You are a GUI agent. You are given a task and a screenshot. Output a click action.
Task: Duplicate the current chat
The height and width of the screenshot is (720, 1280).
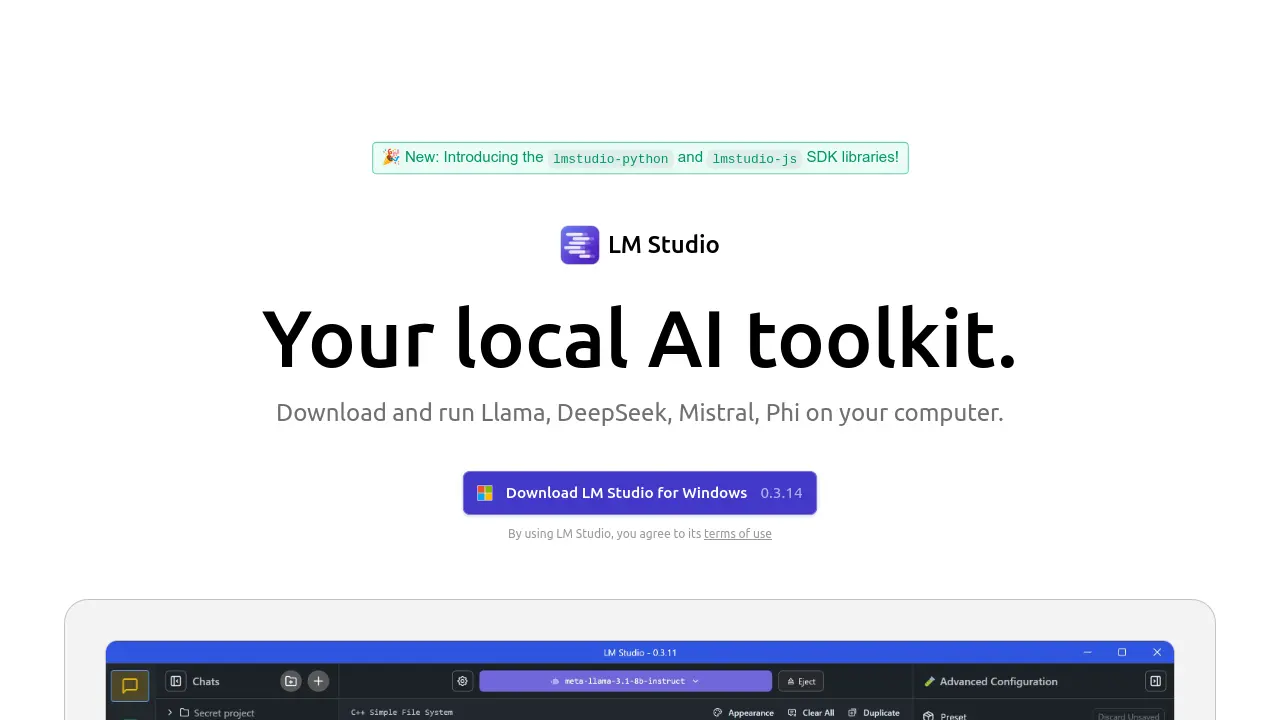[874, 713]
